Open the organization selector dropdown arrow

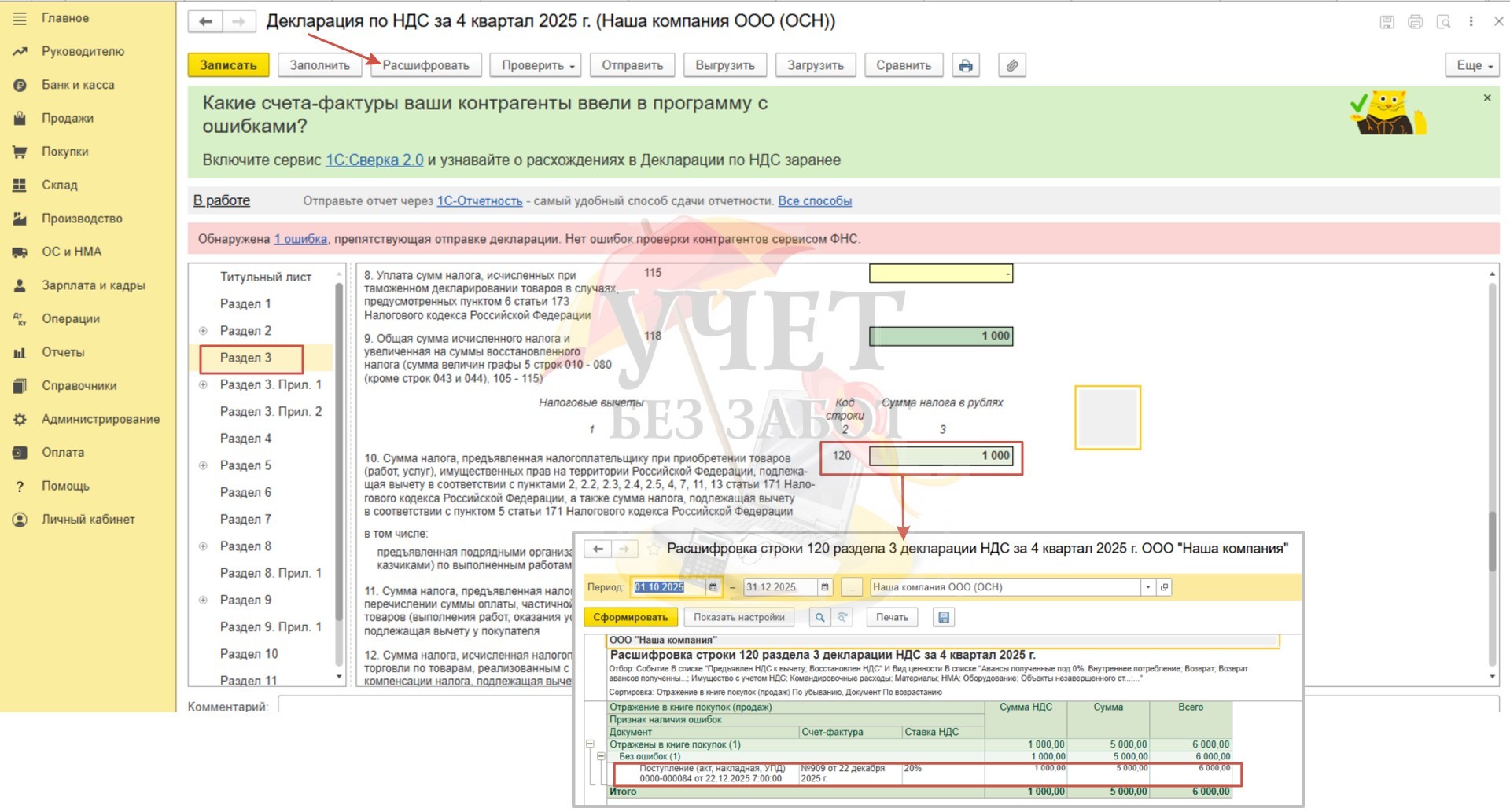(x=1147, y=587)
